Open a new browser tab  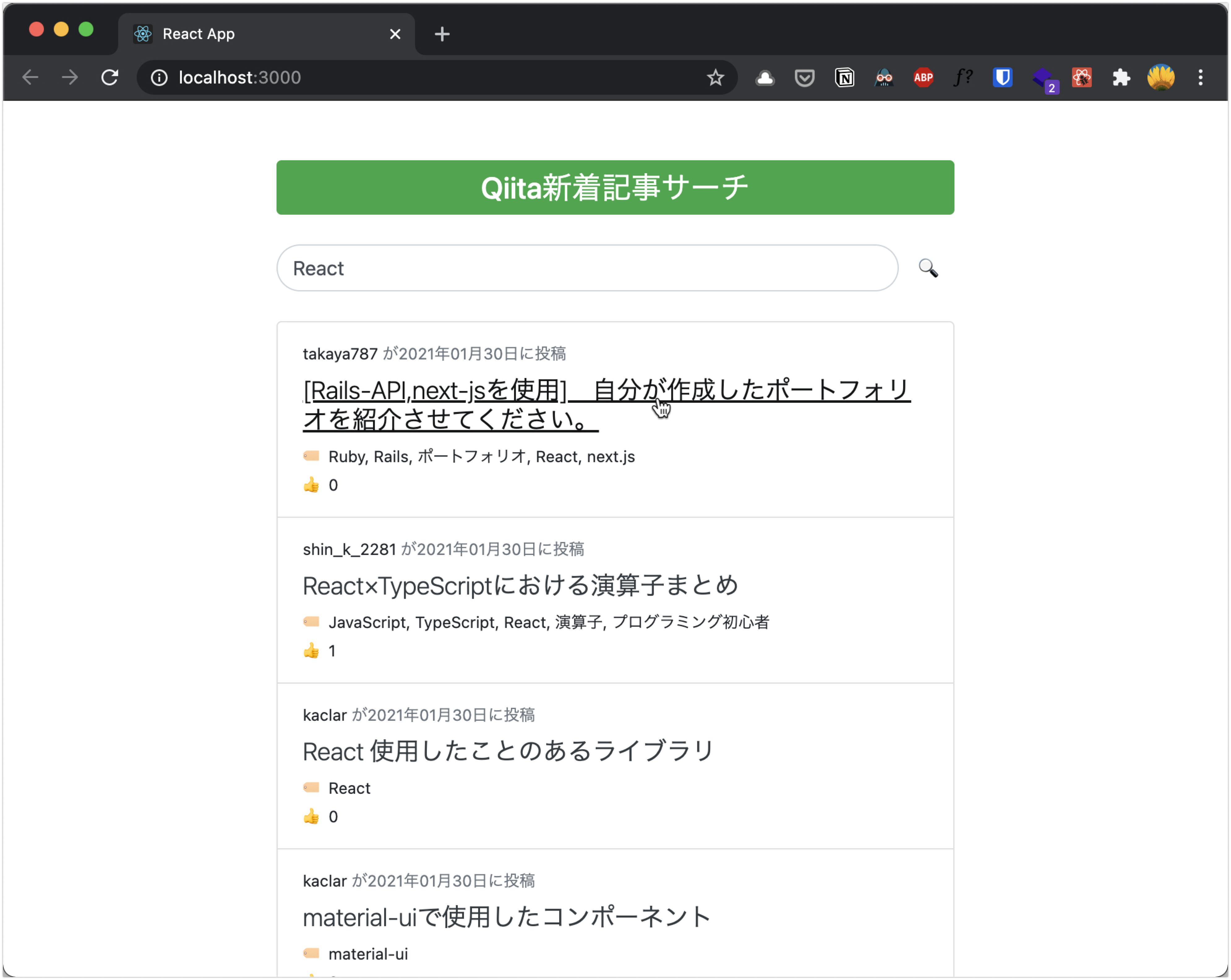point(441,34)
